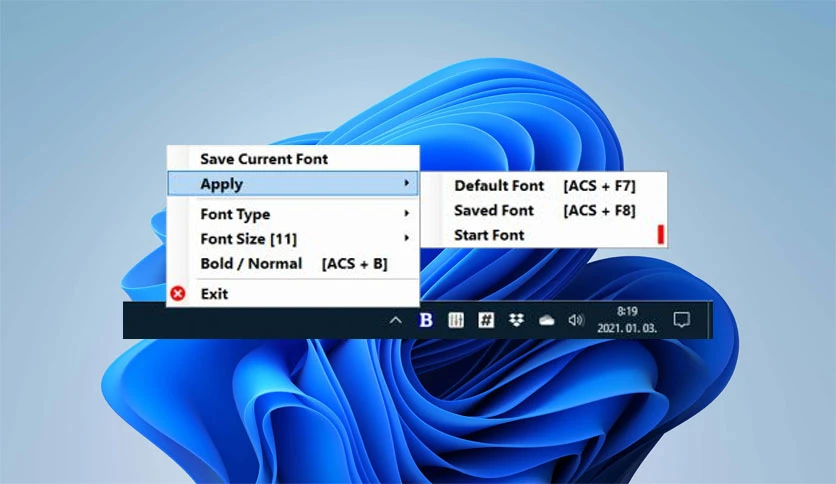Expand the Font Type submenu
Image resolution: width=836 pixels, height=484 pixels.
pyautogui.click(x=293, y=214)
